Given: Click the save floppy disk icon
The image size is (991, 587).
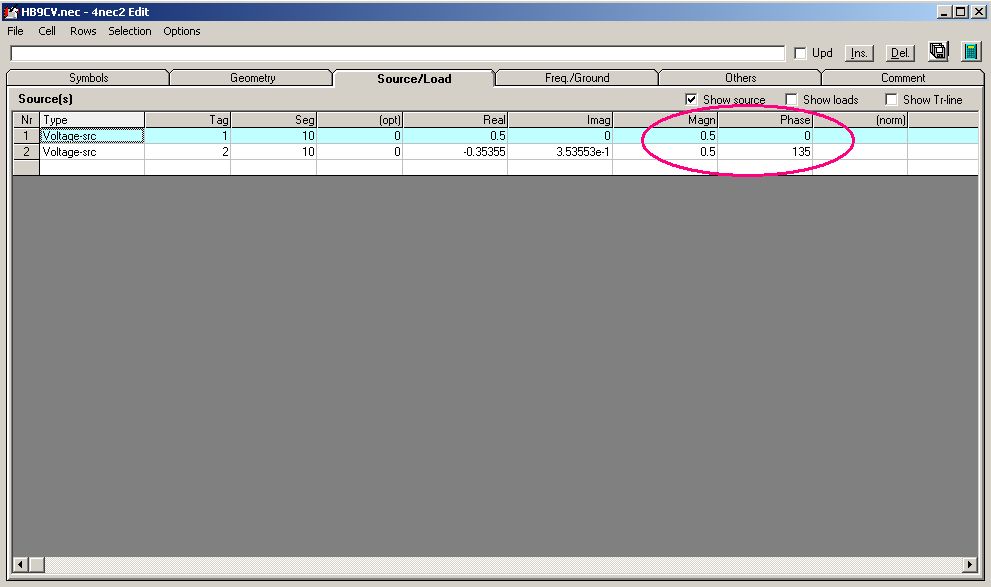Looking at the screenshot, I should [938, 52].
